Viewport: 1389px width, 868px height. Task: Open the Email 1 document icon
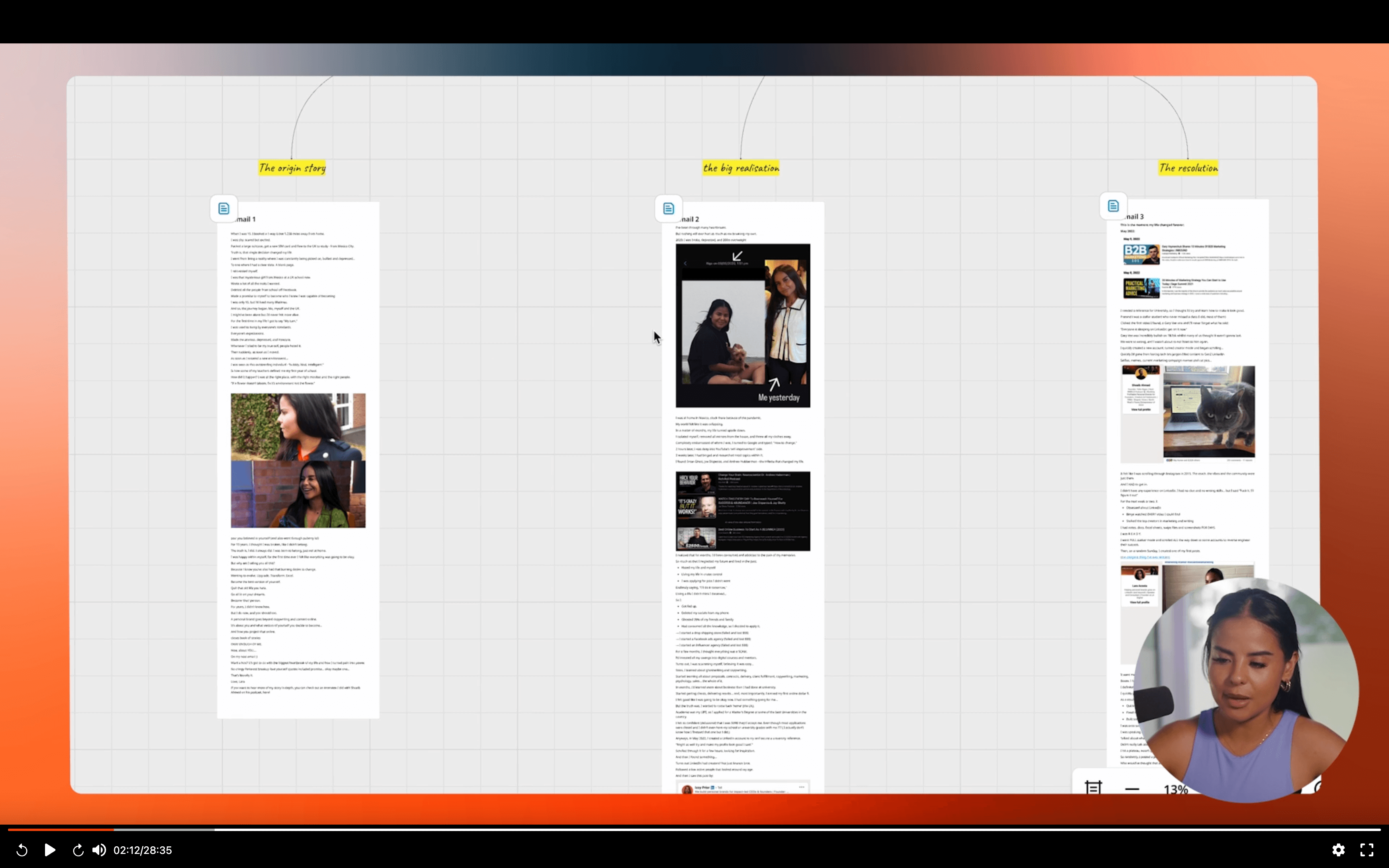[224, 209]
